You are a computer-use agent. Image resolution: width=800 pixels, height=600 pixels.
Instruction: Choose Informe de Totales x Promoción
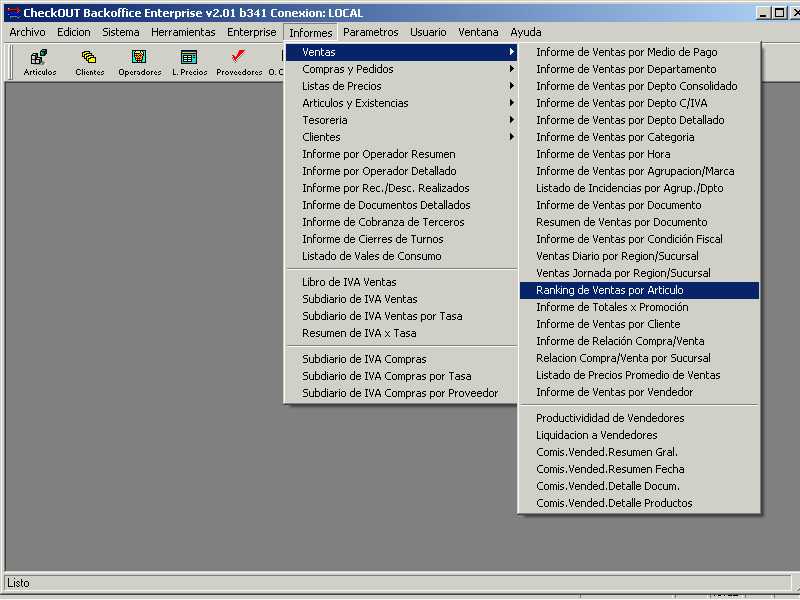click(x=639, y=307)
